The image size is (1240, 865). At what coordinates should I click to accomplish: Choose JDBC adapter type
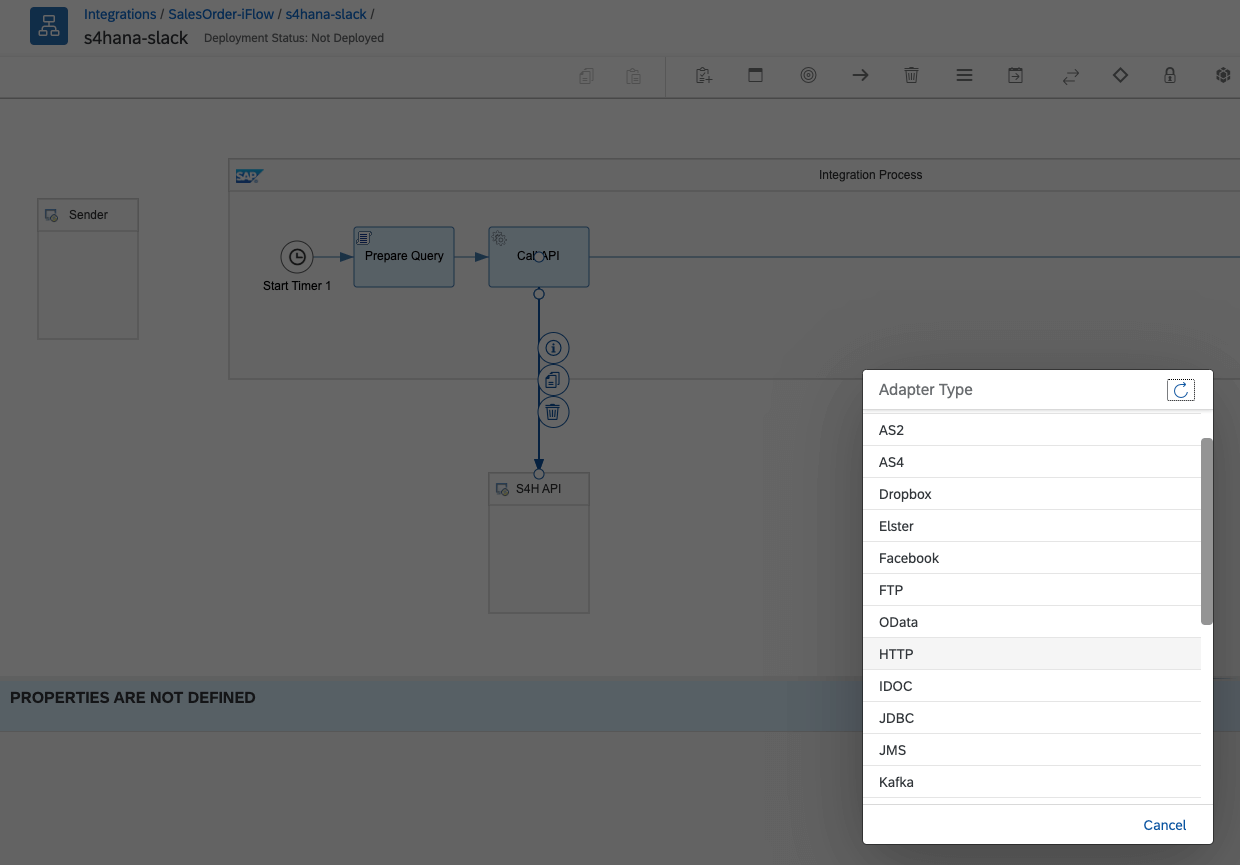pyautogui.click(x=1032, y=718)
